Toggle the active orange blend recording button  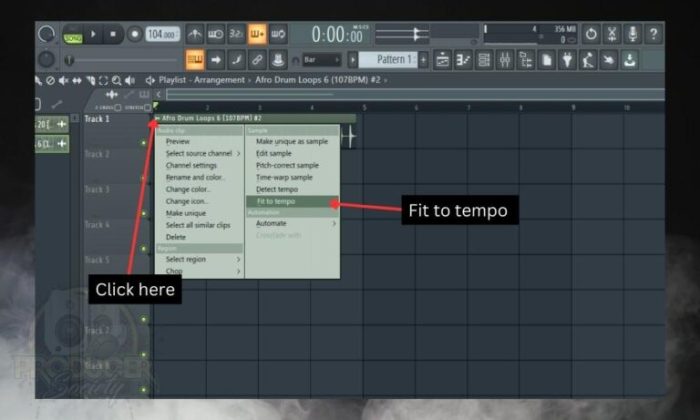point(257,34)
